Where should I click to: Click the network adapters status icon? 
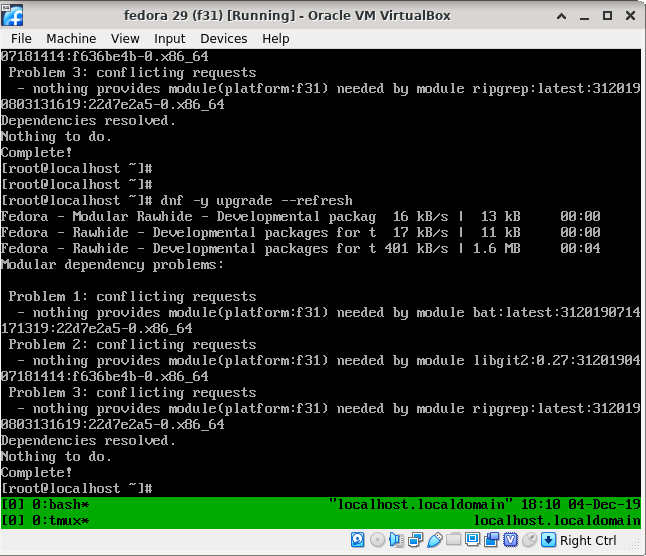(415, 540)
